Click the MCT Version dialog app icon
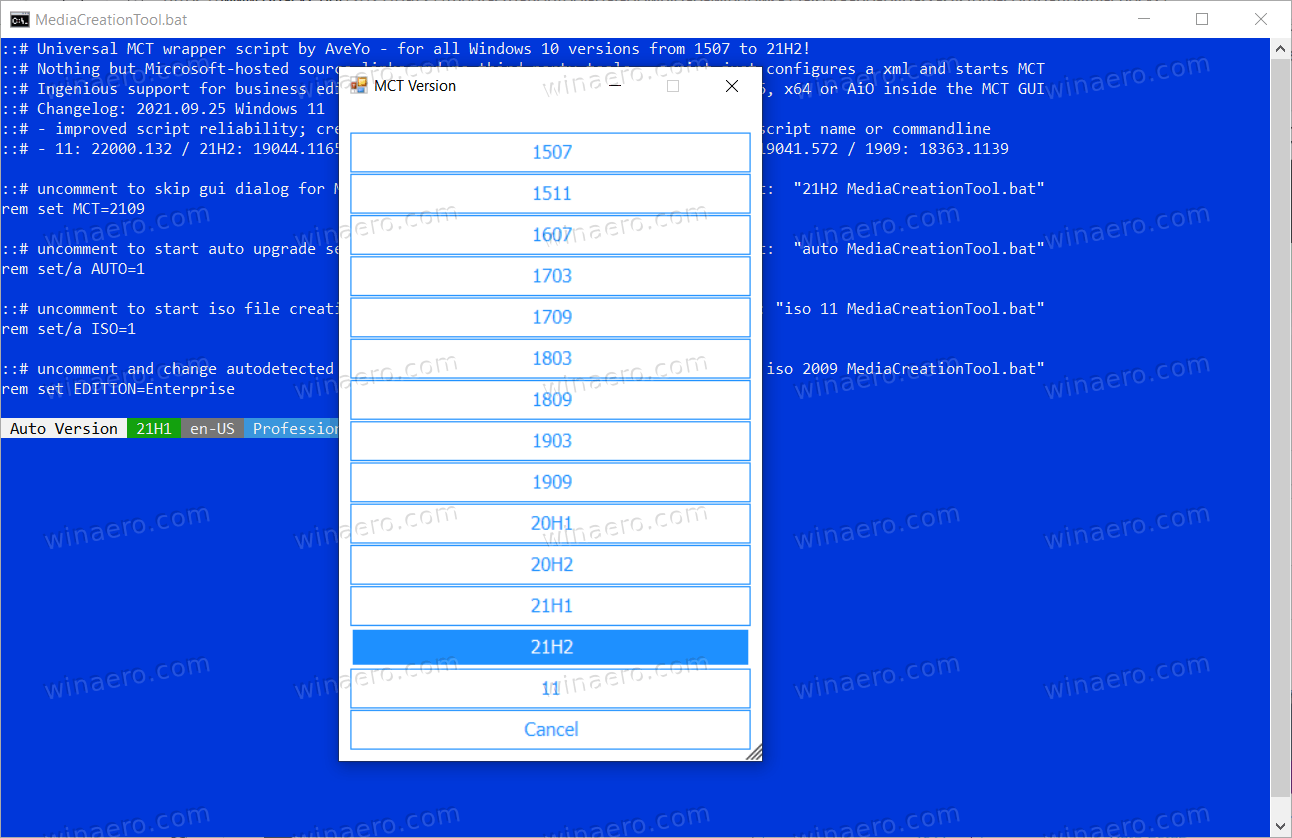The width and height of the screenshot is (1292, 838). point(359,86)
